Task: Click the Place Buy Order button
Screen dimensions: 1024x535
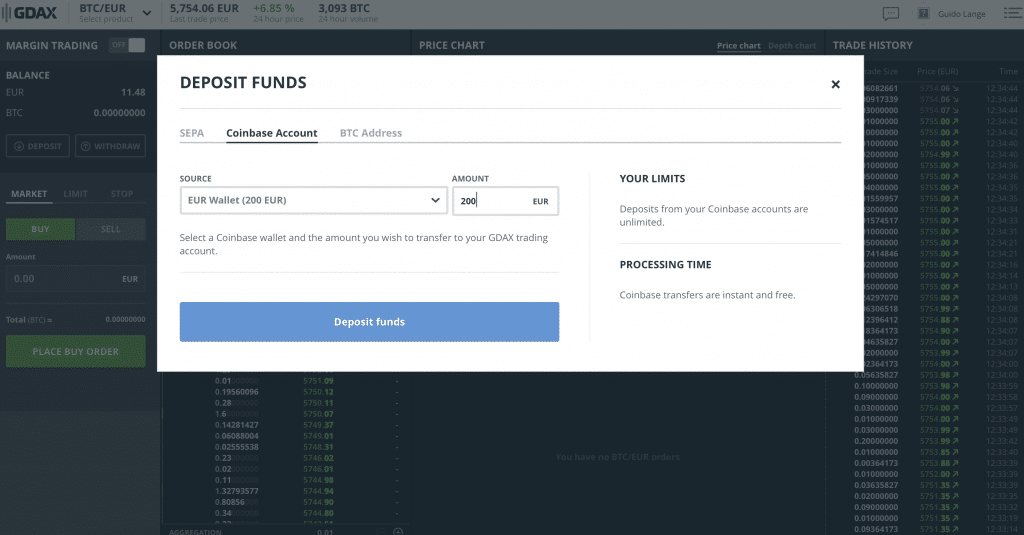Action: click(75, 352)
